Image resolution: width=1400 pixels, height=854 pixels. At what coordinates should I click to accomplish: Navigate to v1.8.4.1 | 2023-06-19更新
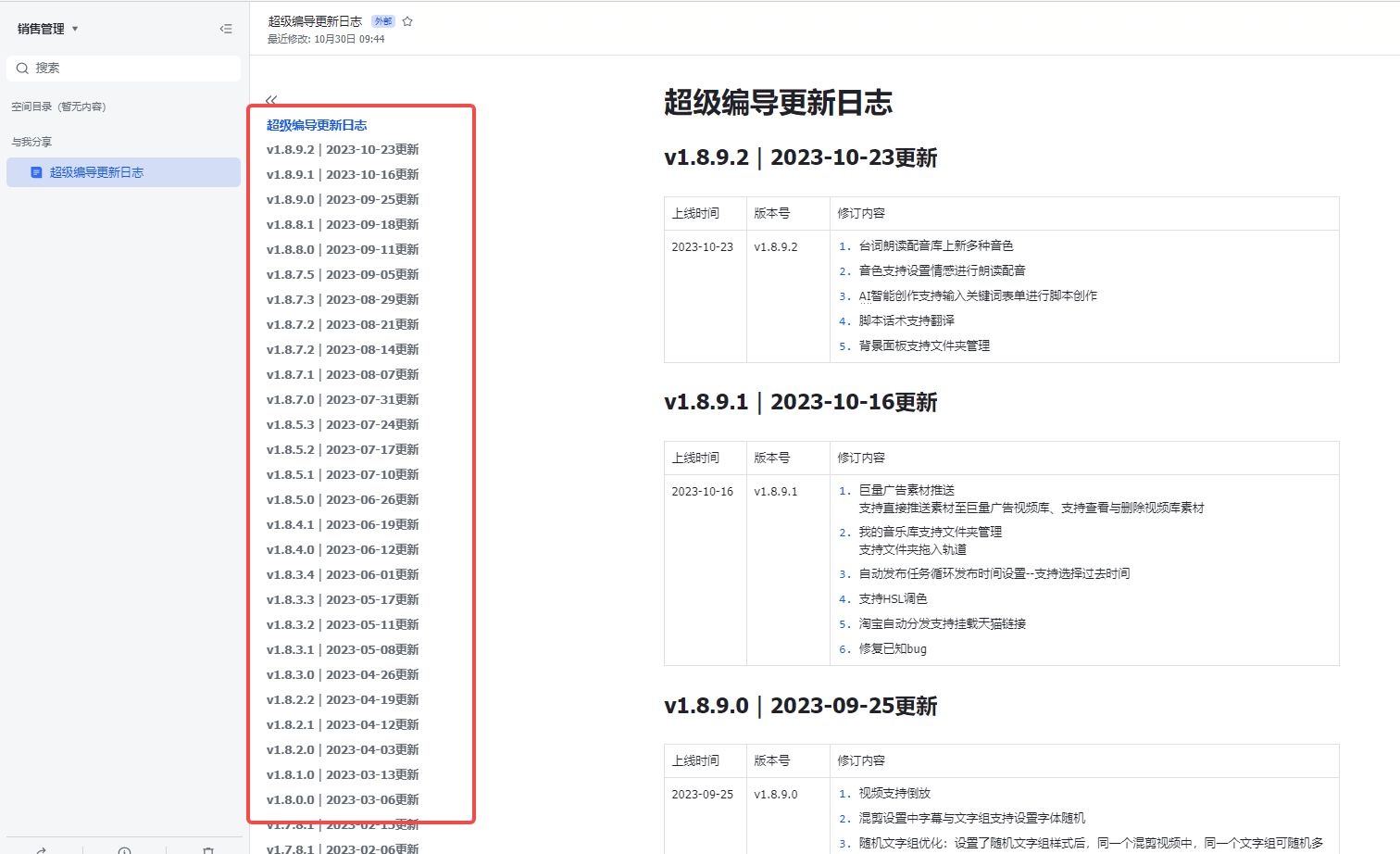343,524
